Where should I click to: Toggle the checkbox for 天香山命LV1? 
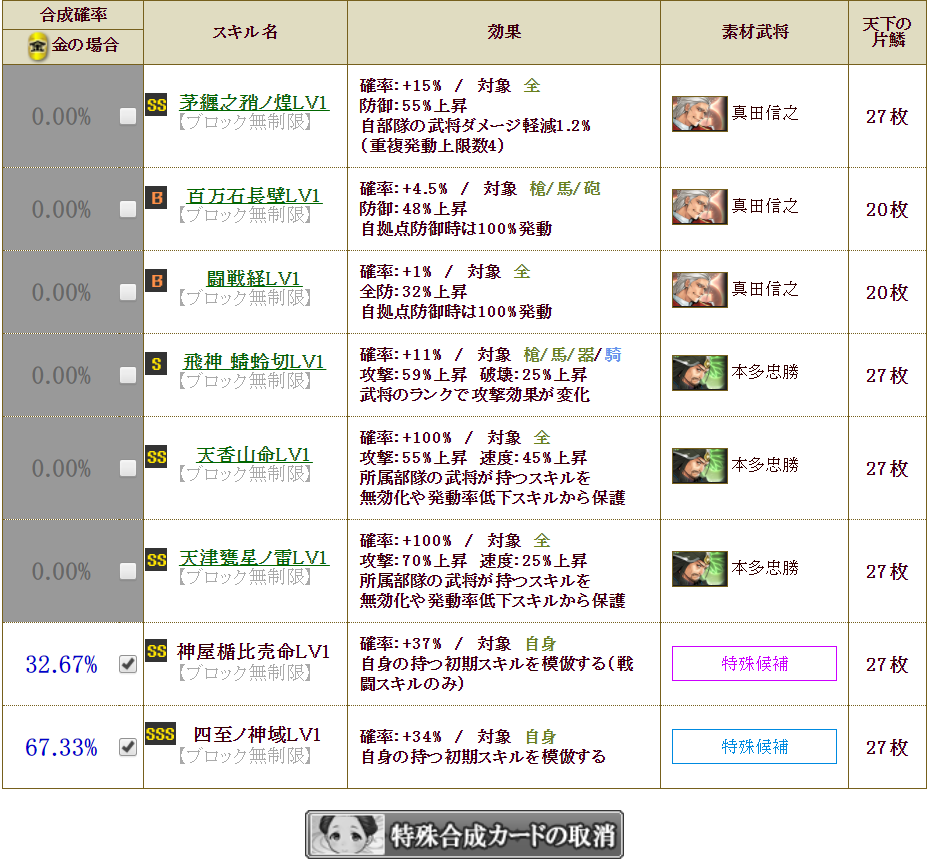pyautogui.click(x=128, y=469)
